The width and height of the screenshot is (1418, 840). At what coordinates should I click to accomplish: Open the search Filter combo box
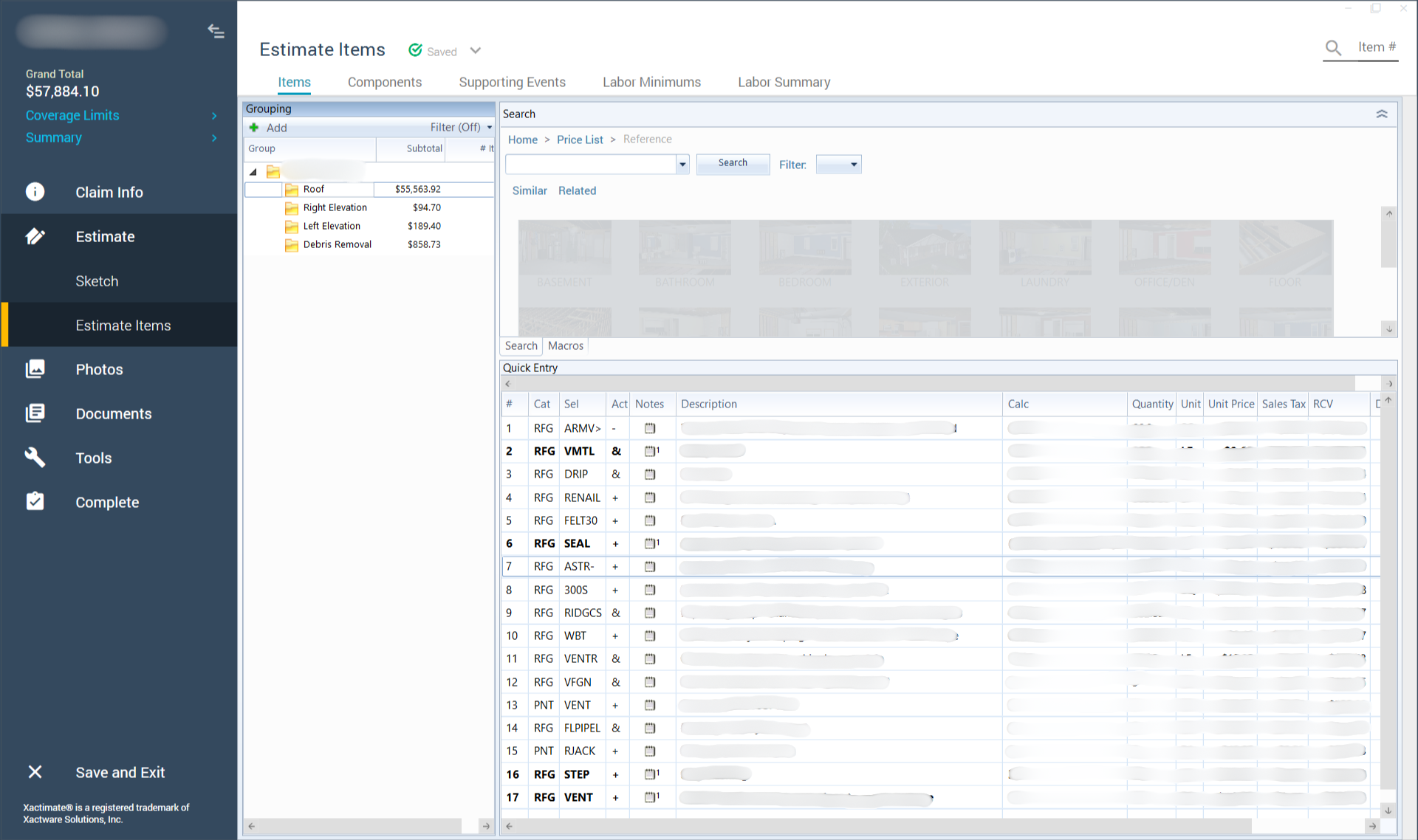tap(838, 165)
